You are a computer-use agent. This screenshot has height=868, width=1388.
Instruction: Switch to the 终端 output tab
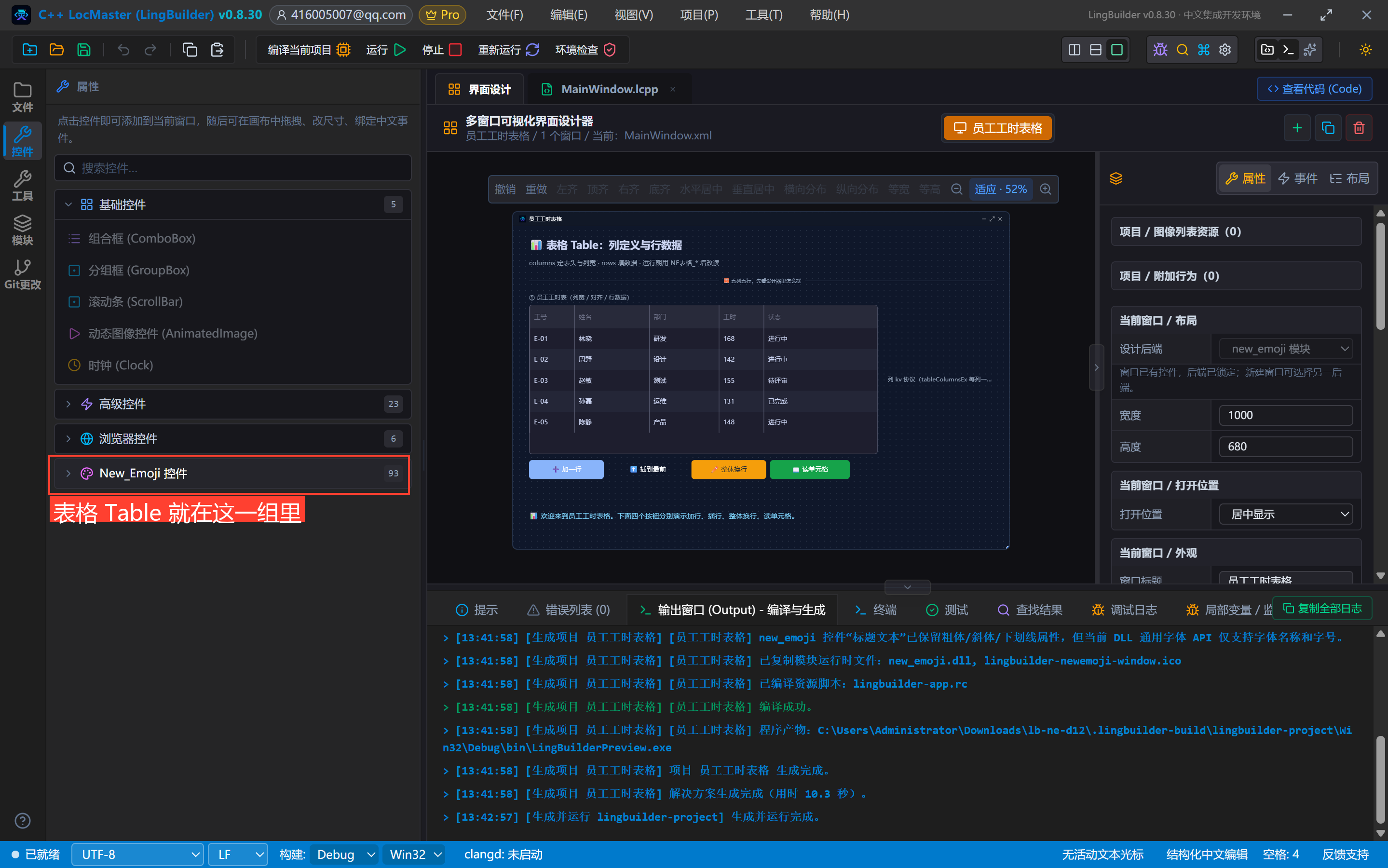(875, 610)
